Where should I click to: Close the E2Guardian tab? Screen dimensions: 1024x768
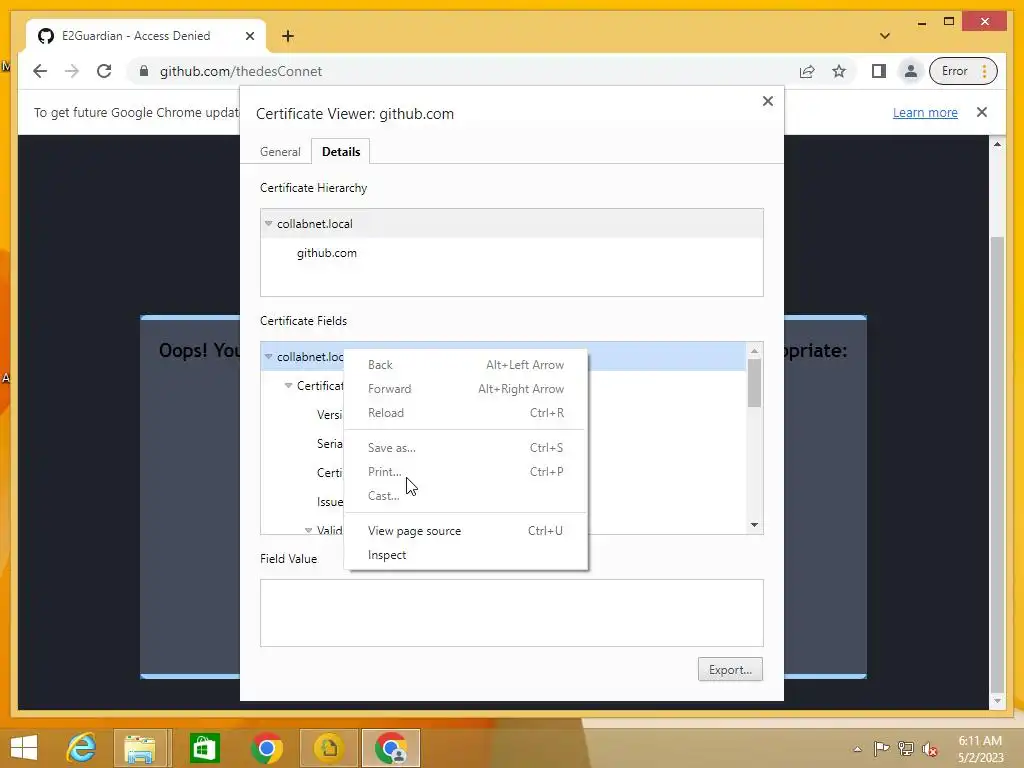[249, 36]
